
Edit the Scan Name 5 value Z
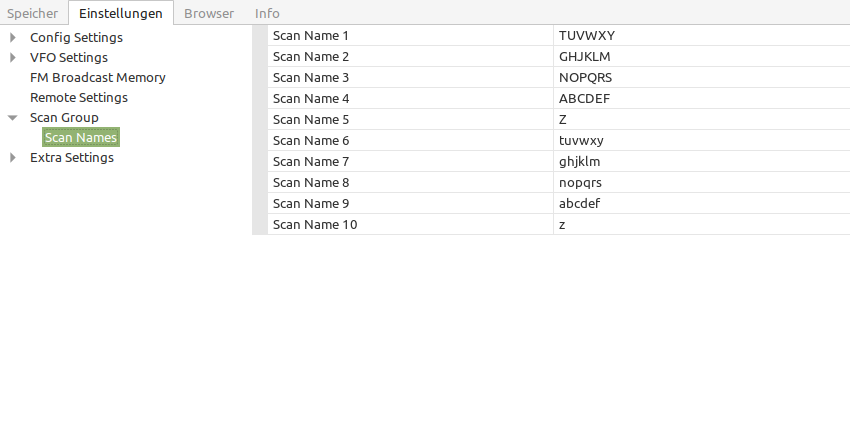pyautogui.click(x=702, y=119)
